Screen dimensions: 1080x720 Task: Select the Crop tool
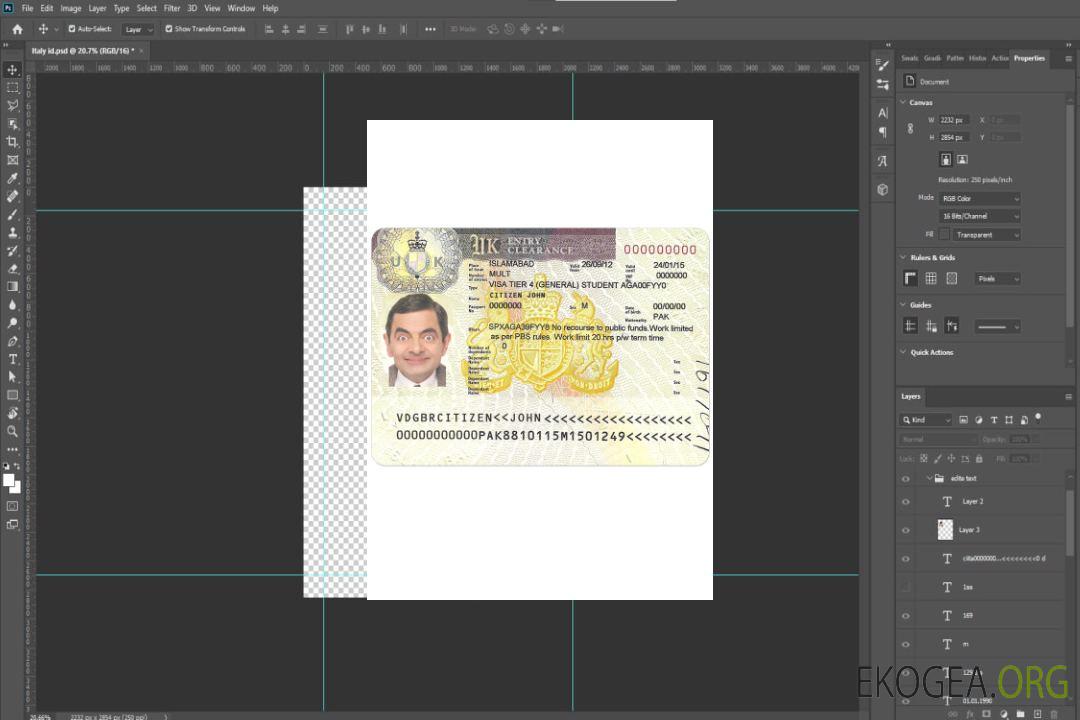12,142
